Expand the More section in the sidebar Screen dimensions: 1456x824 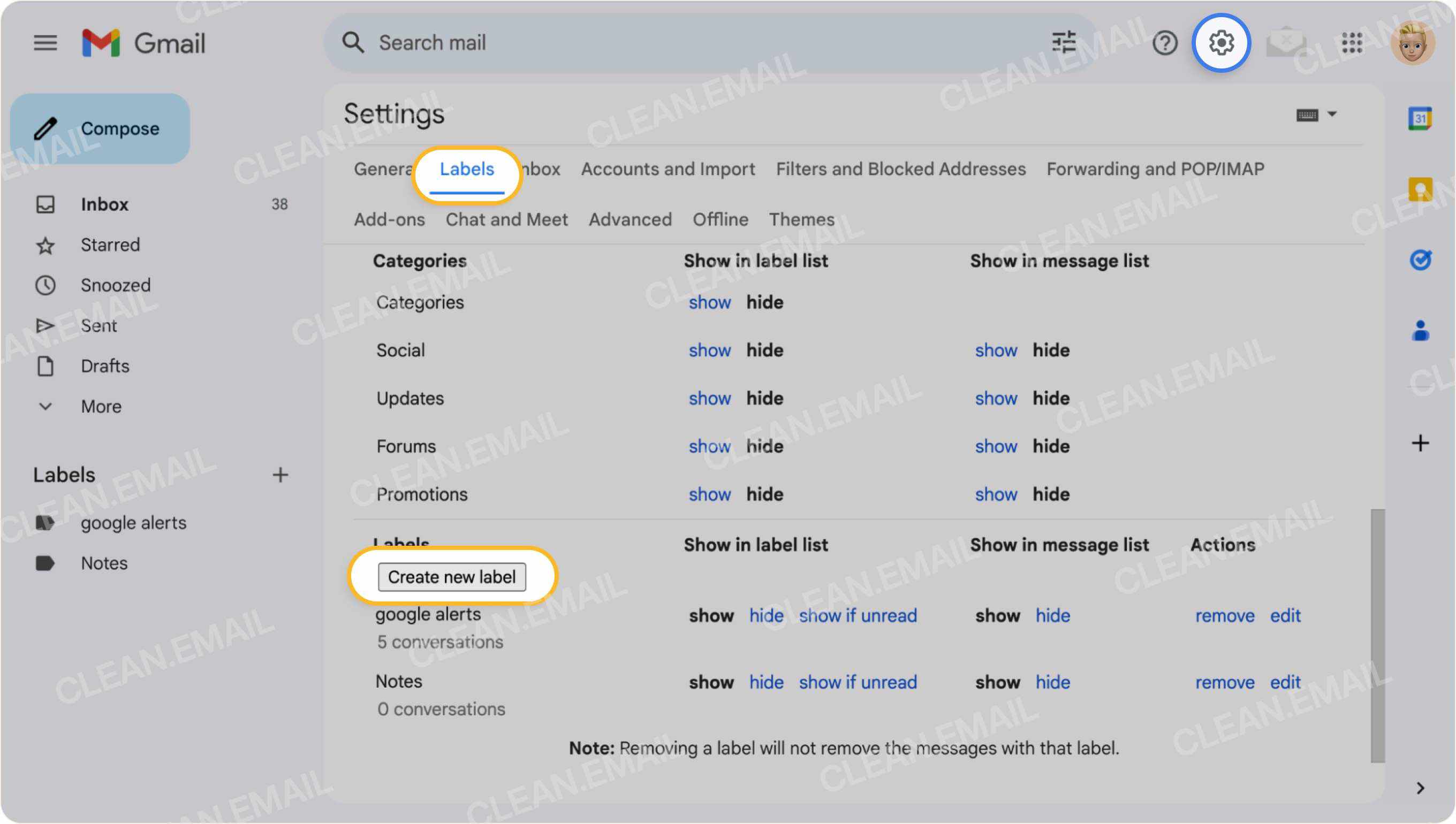pyautogui.click(x=101, y=406)
